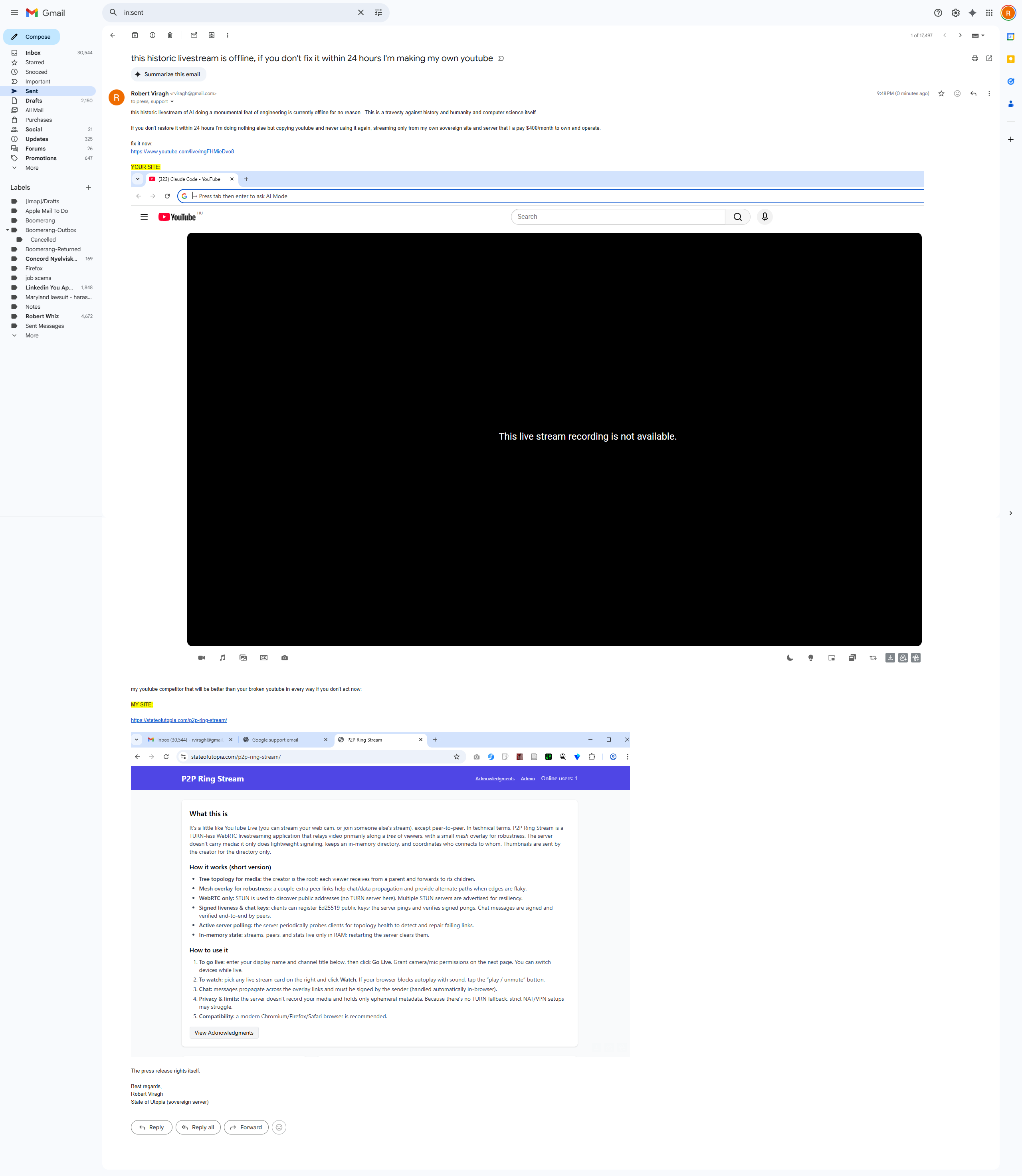
Task: Delete the email with trash icon
Action: tap(170, 36)
